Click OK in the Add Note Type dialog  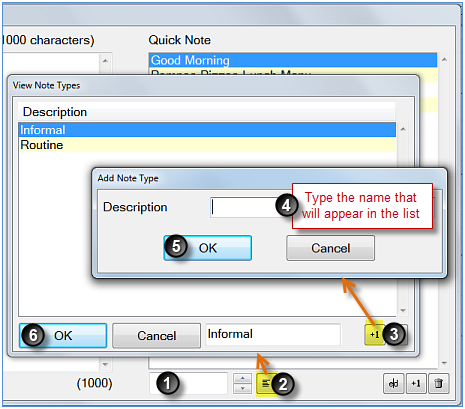coord(207,248)
